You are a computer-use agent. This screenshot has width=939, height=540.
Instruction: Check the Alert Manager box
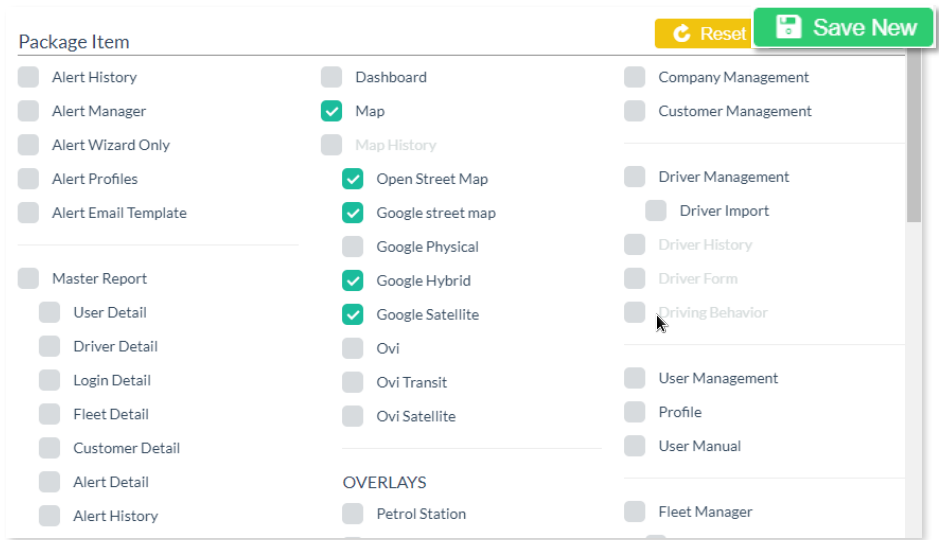pos(29,111)
